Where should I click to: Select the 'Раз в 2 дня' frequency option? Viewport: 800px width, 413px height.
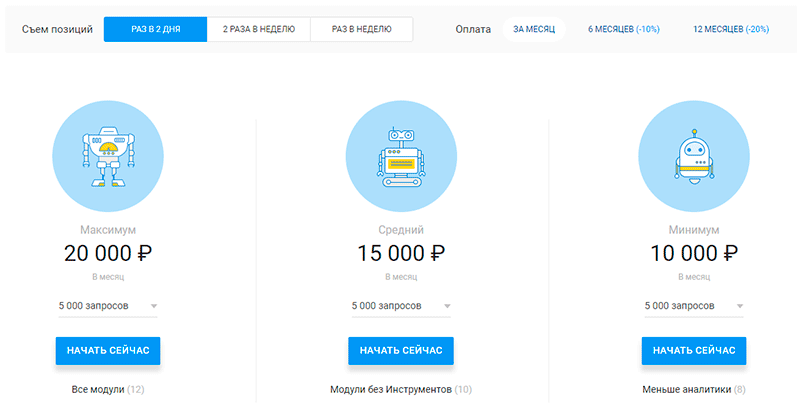point(156,29)
